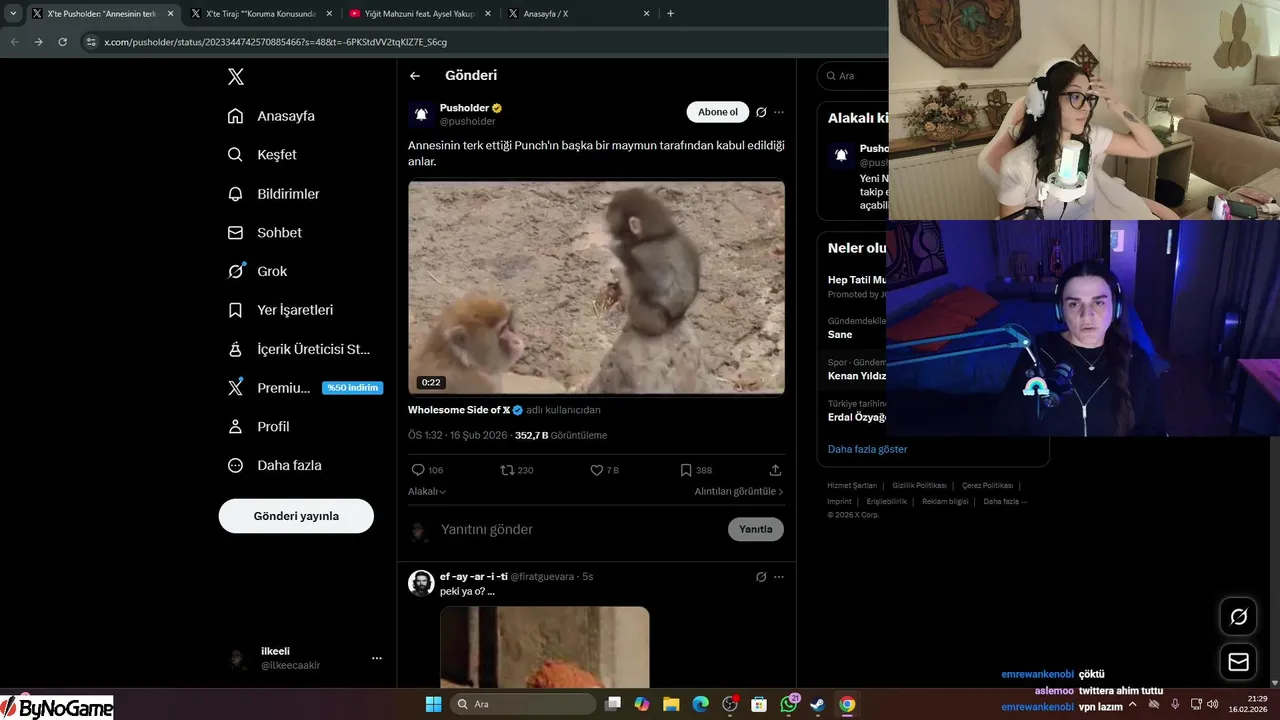1280x720 pixels.
Task: Open the floating Grok button
Action: pos(1238,617)
